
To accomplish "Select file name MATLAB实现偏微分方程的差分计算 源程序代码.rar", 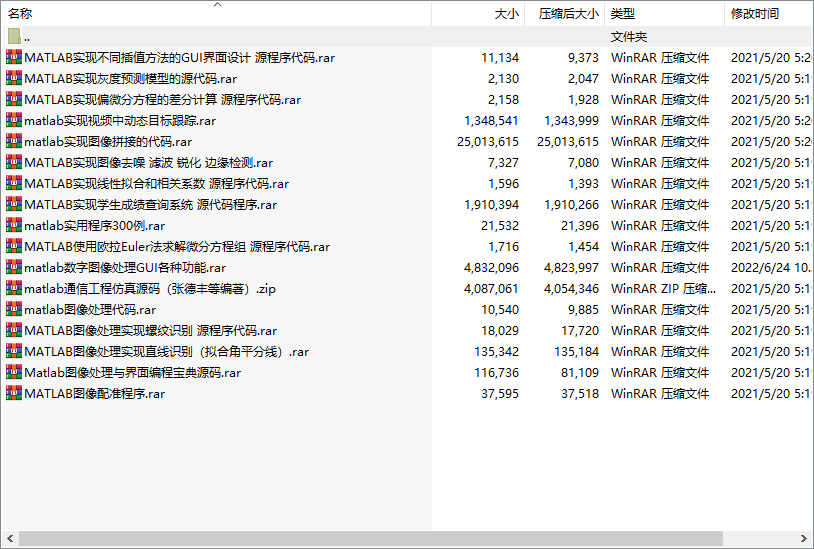I will coord(162,100).
